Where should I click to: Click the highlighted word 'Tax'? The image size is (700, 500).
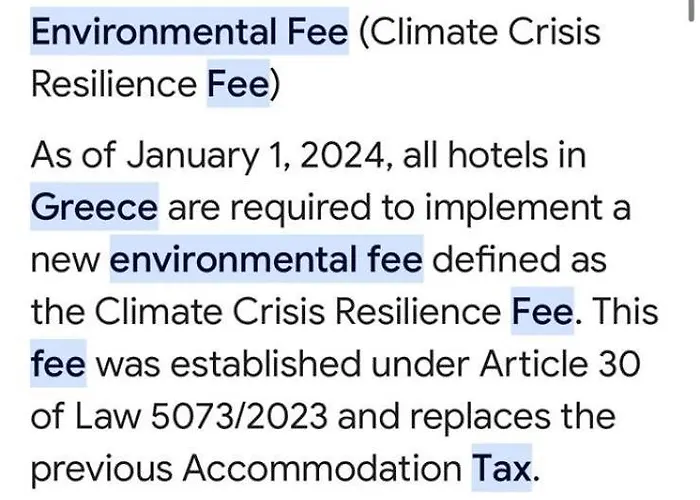502,468
